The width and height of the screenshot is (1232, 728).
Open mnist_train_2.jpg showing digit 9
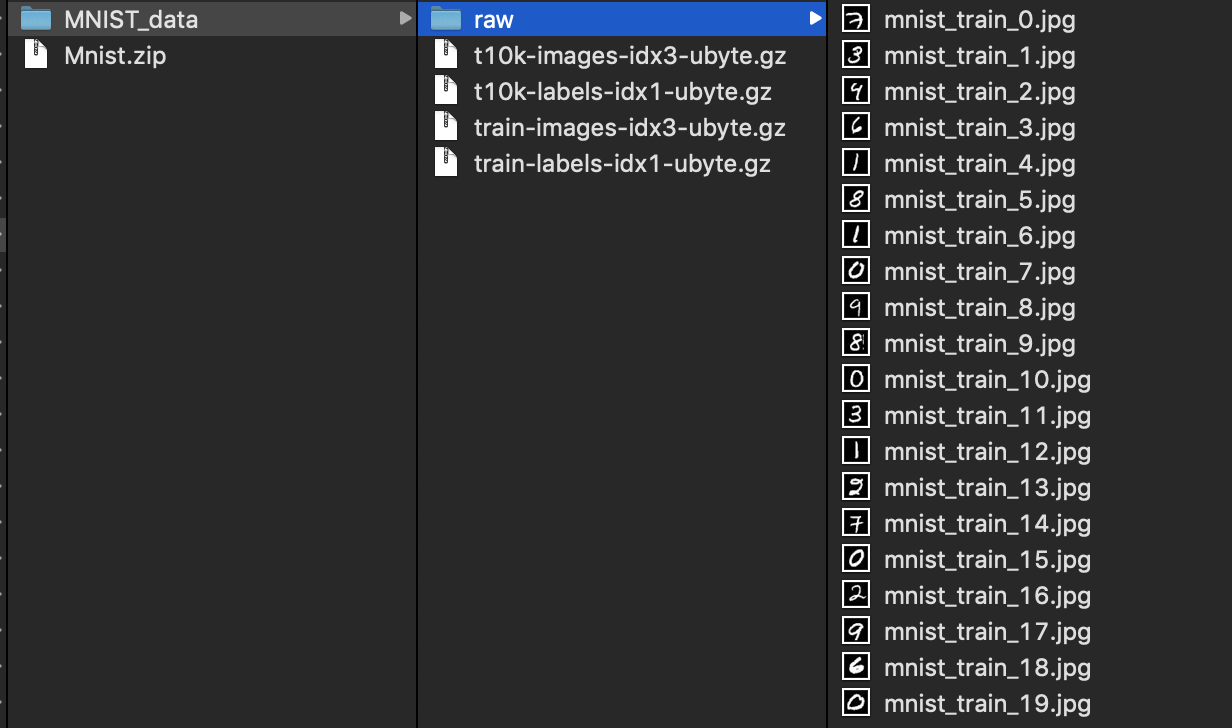979,91
